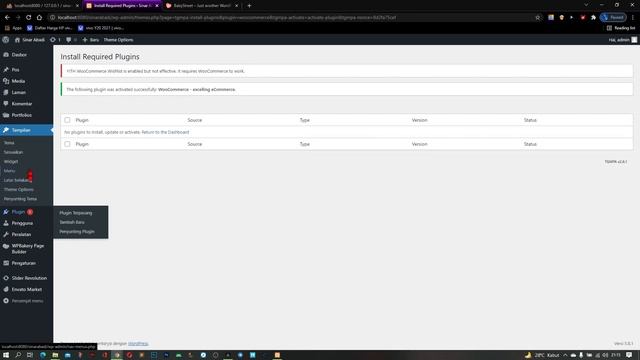Screen dimensions: 640x360
Task: Open the Apps bookmark shortcut
Action: [x=13, y=28]
